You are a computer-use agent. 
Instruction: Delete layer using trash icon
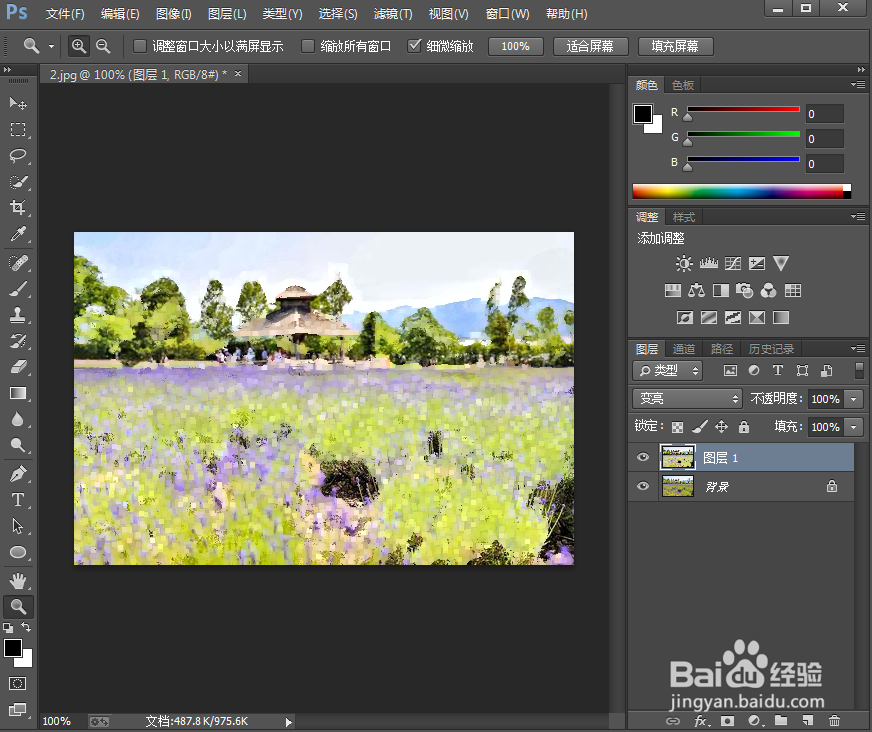834,721
